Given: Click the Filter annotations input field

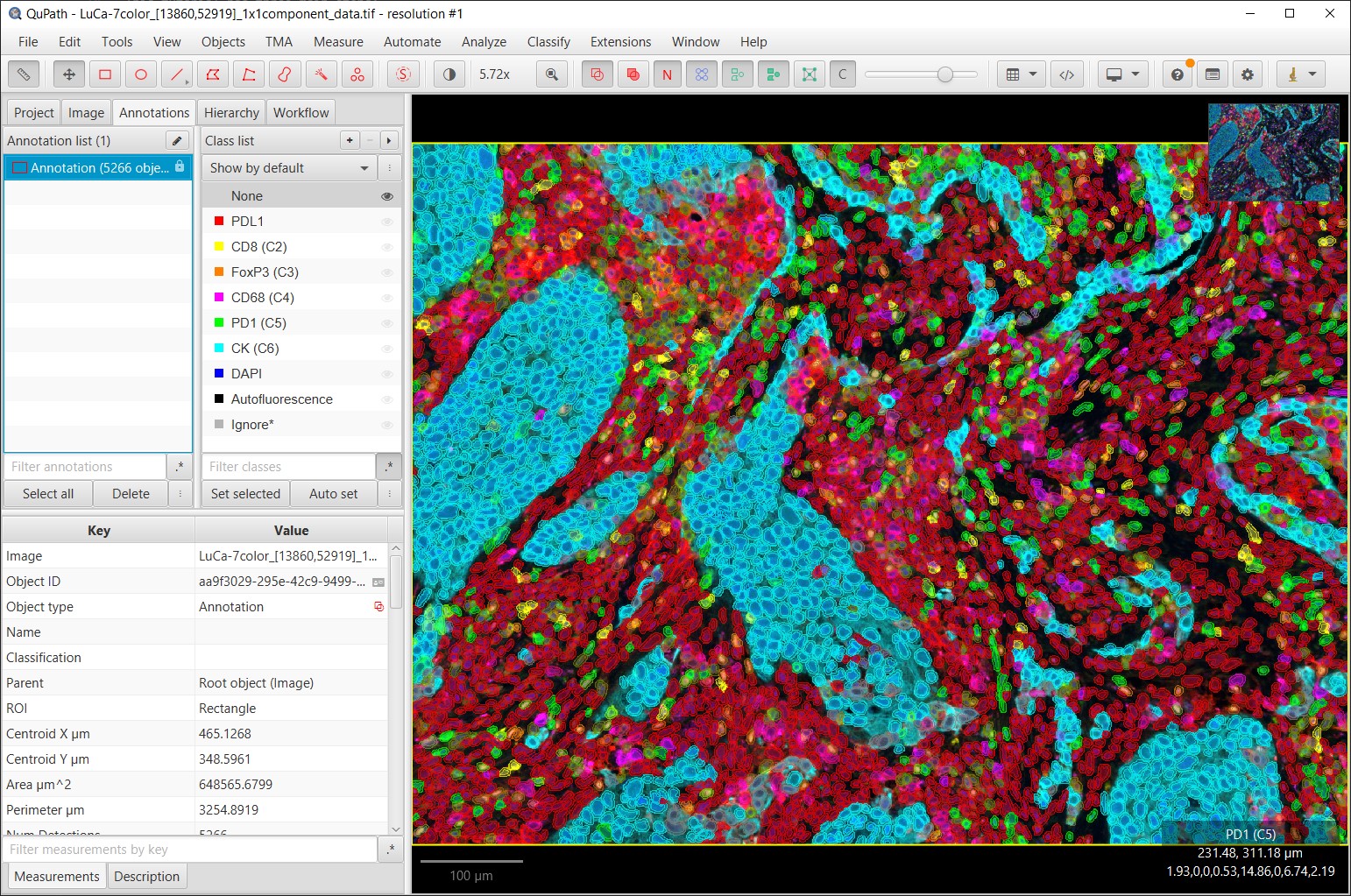Looking at the screenshot, I should coord(85,467).
